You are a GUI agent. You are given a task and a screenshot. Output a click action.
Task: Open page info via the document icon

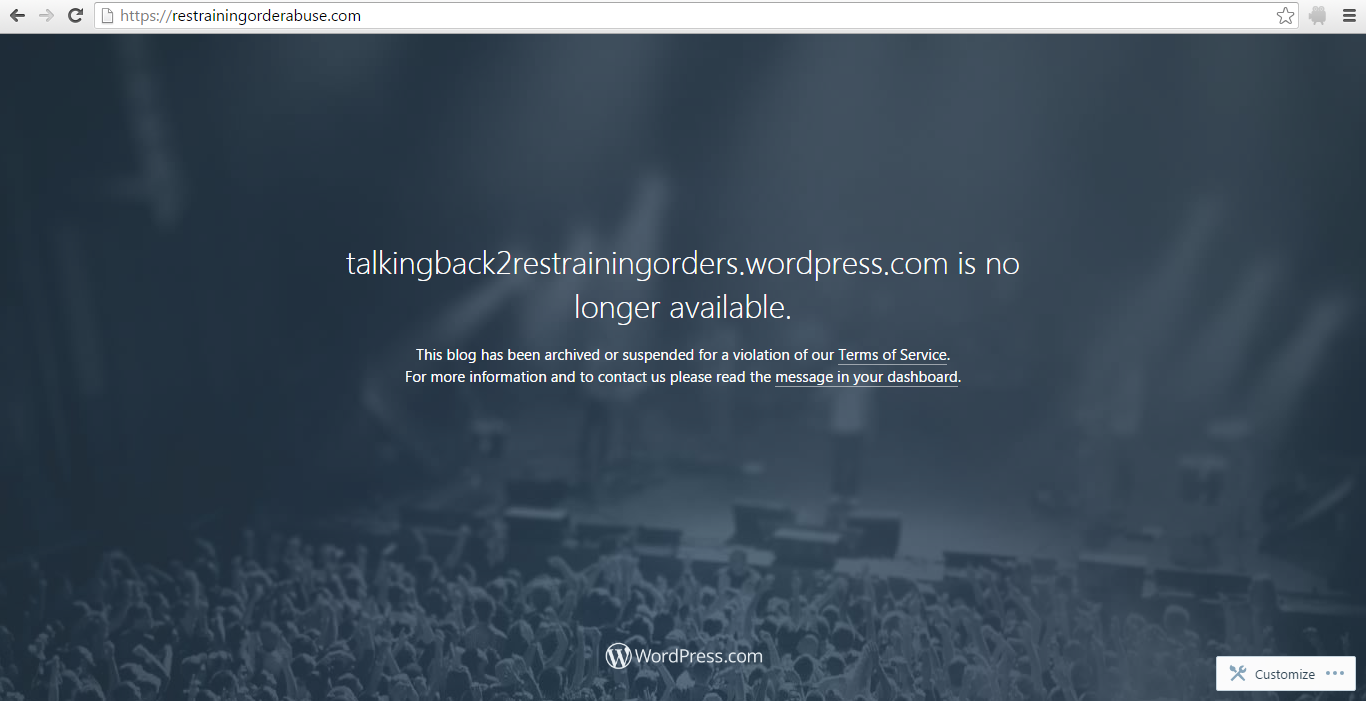[106, 16]
